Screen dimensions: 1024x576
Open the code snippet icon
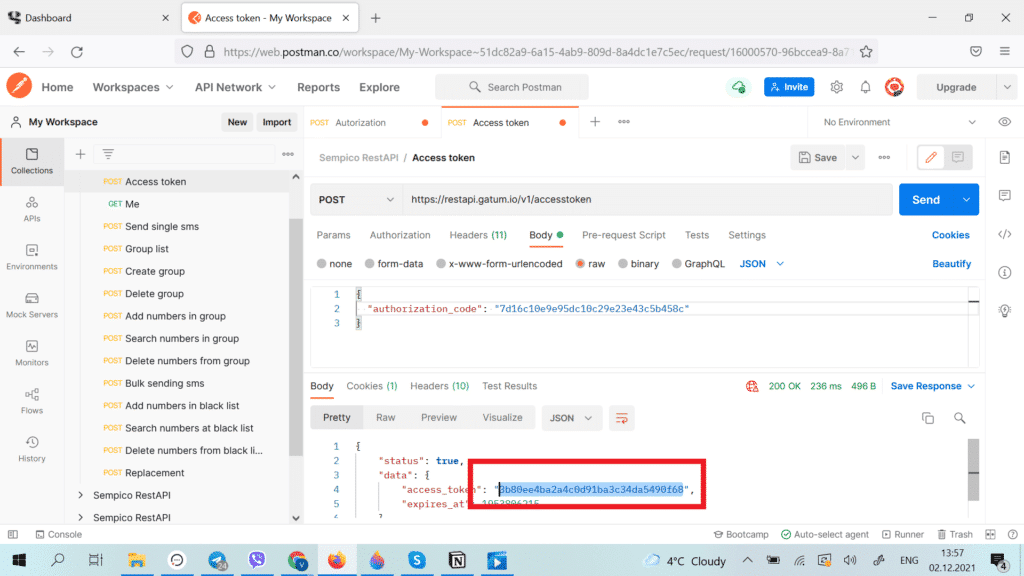[1004, 234]
